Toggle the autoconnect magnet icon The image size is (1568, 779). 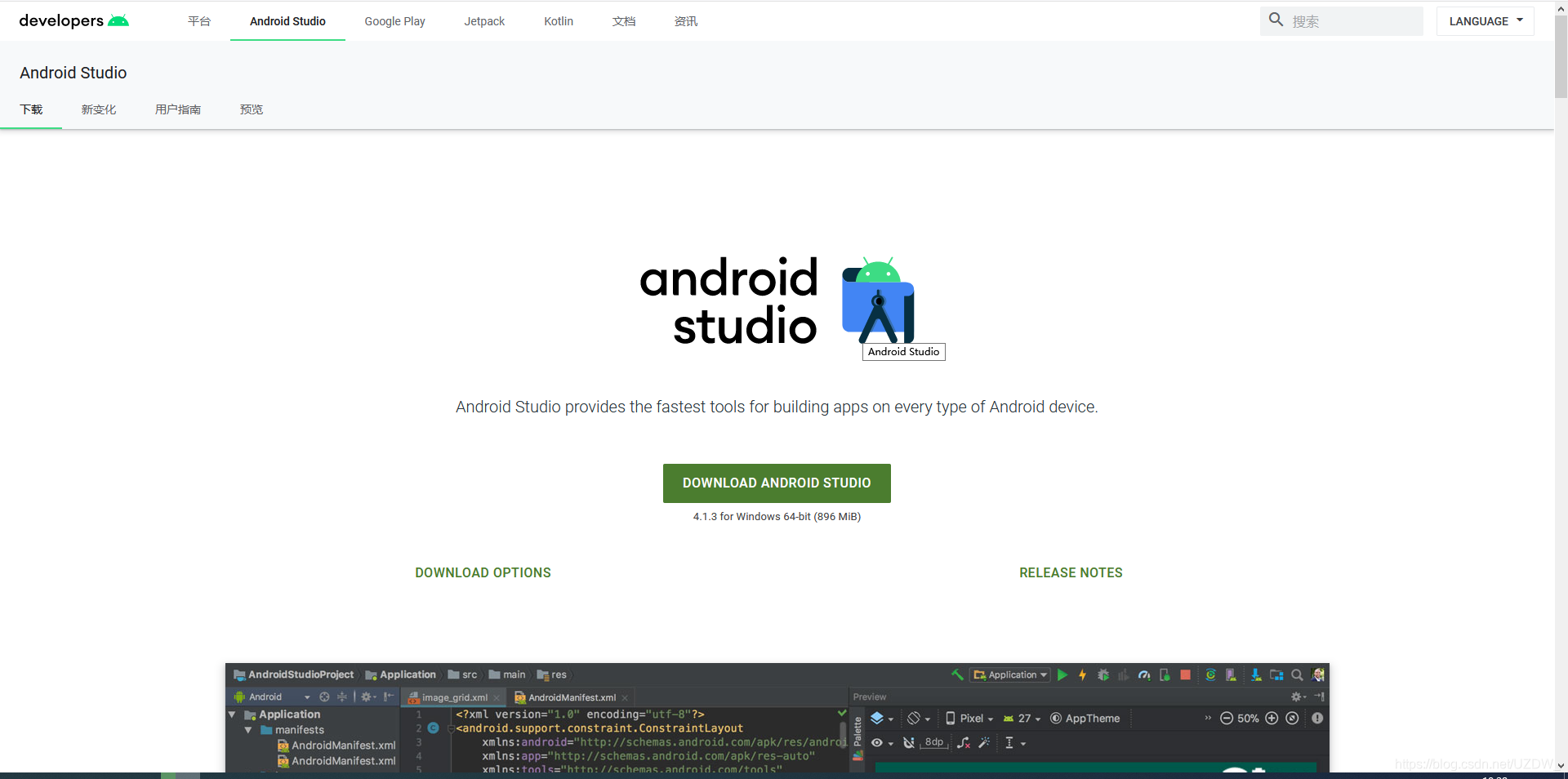point(908,742)
